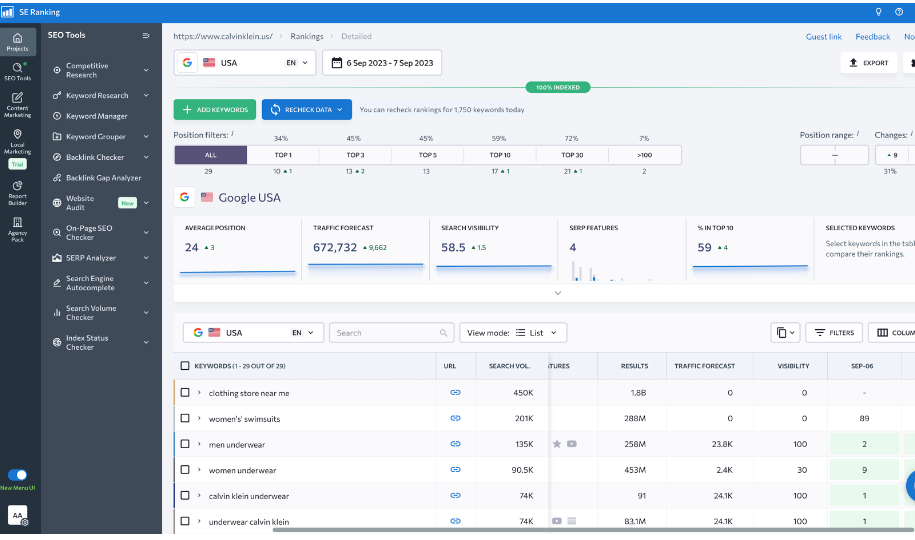Click URL link icon for men underwear

tap(455, 444)
